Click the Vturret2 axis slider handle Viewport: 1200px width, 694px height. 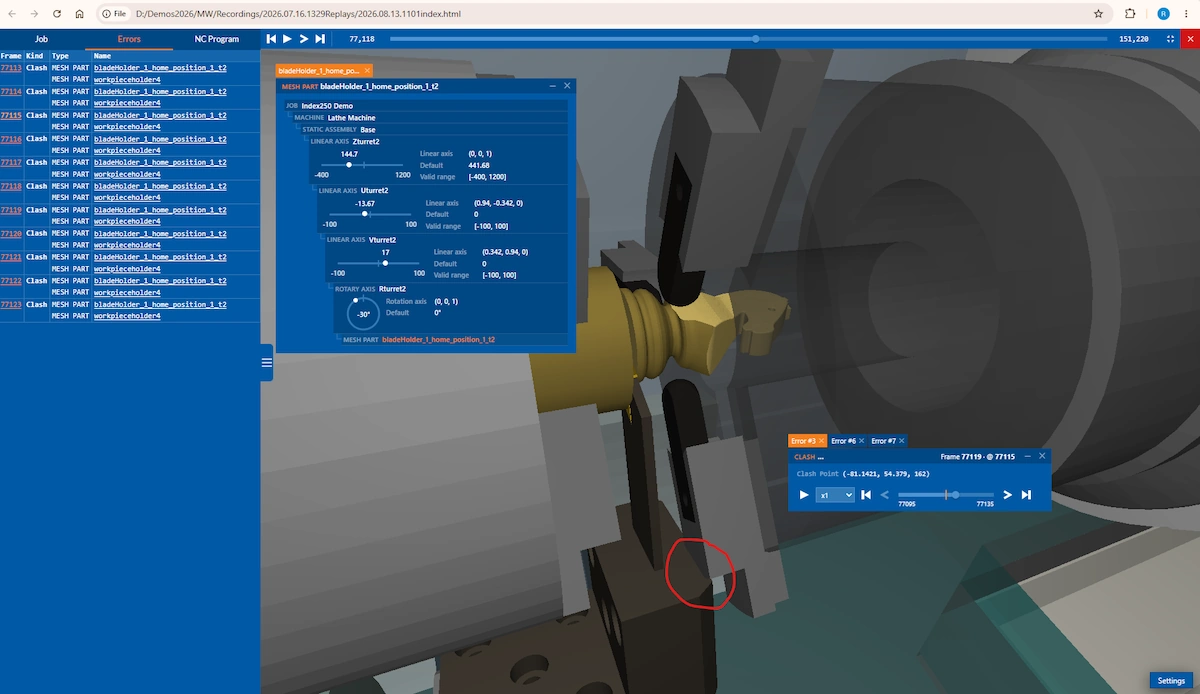pyautogui.click(x=385, y=263)
